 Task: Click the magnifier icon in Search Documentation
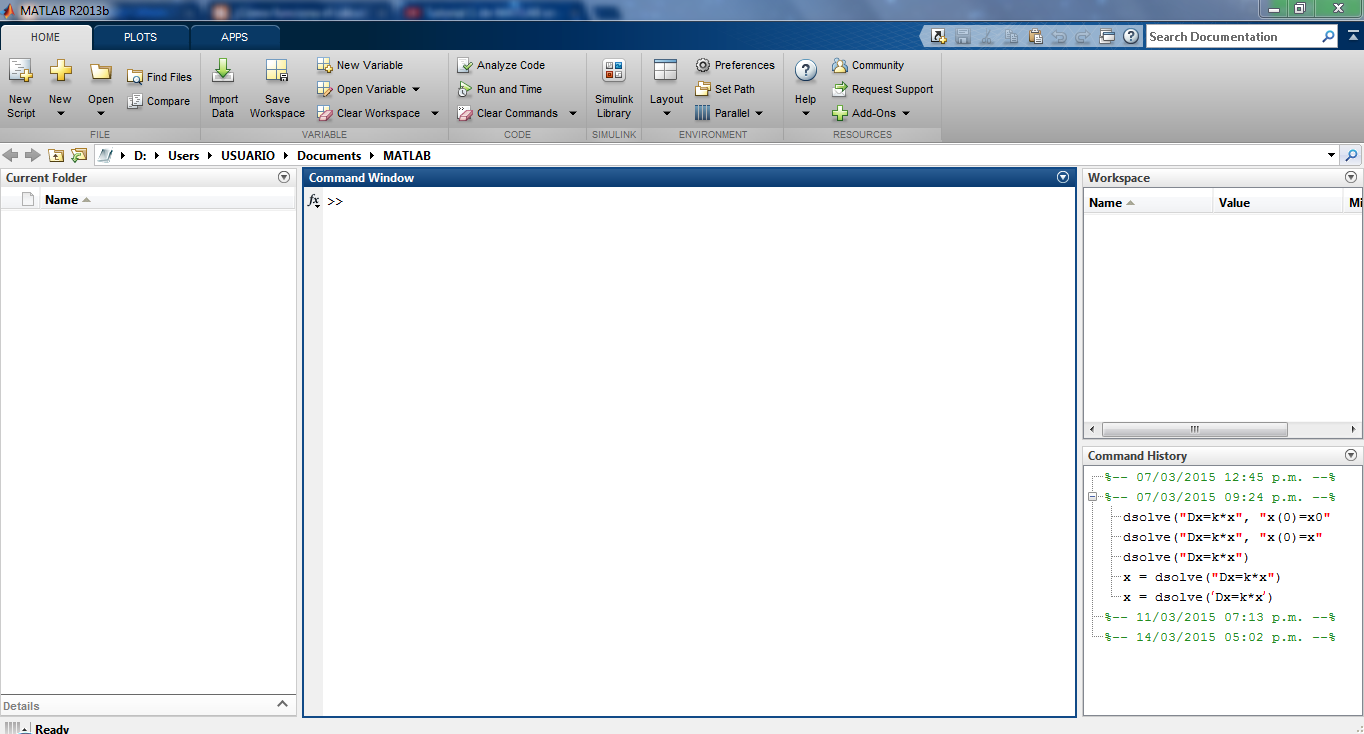pyautogui.click(x=1328, y=36)
